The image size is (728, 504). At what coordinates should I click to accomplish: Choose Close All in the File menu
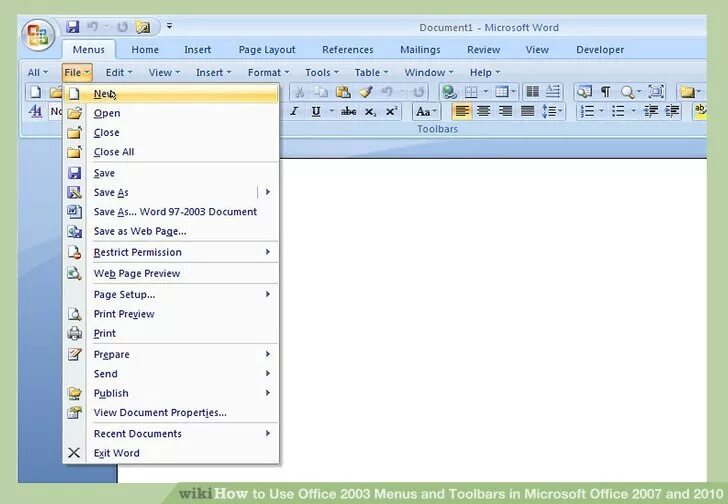click(x=171, y=152)
